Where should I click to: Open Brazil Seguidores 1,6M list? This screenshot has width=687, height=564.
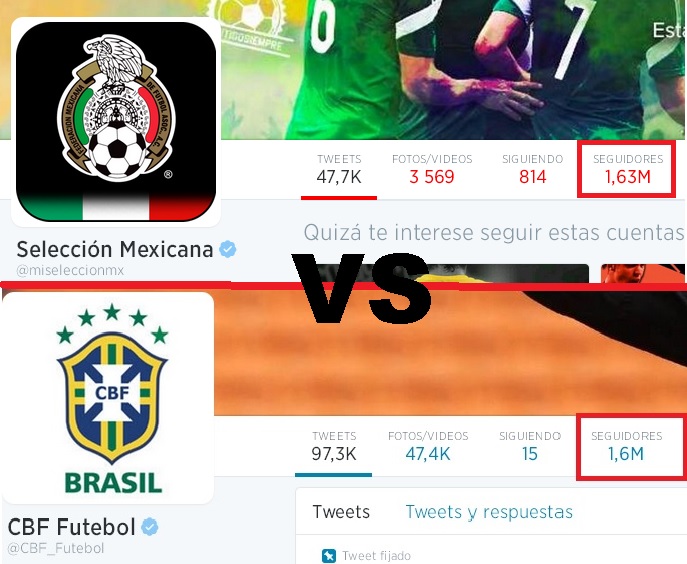[x=626, y=447]
